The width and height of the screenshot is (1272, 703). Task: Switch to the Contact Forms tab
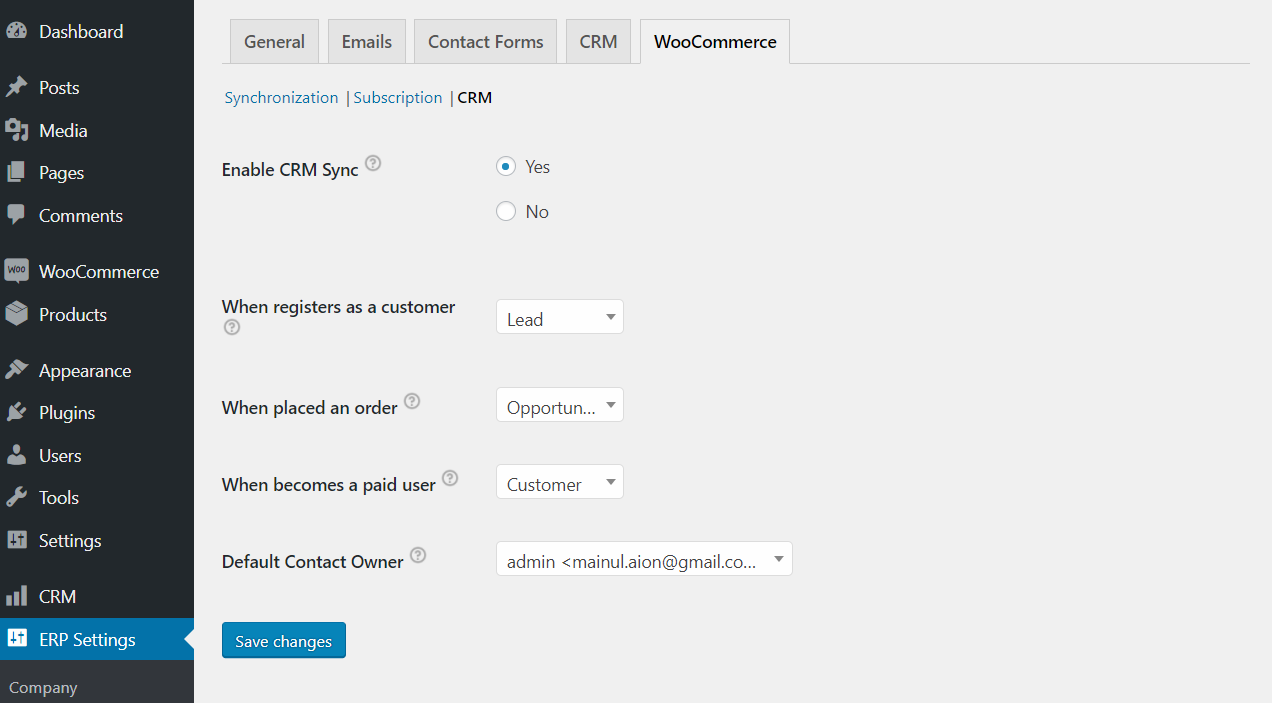(485, 42)
